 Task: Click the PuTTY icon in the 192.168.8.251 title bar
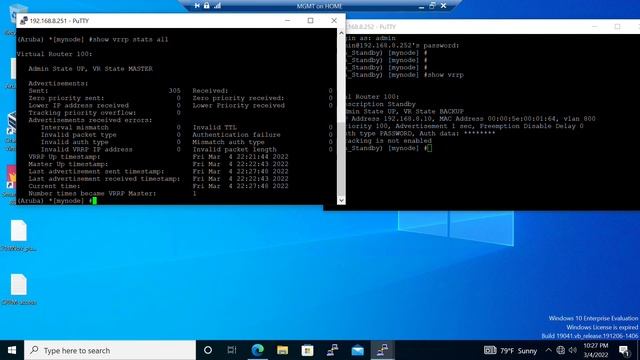[23, 20]
